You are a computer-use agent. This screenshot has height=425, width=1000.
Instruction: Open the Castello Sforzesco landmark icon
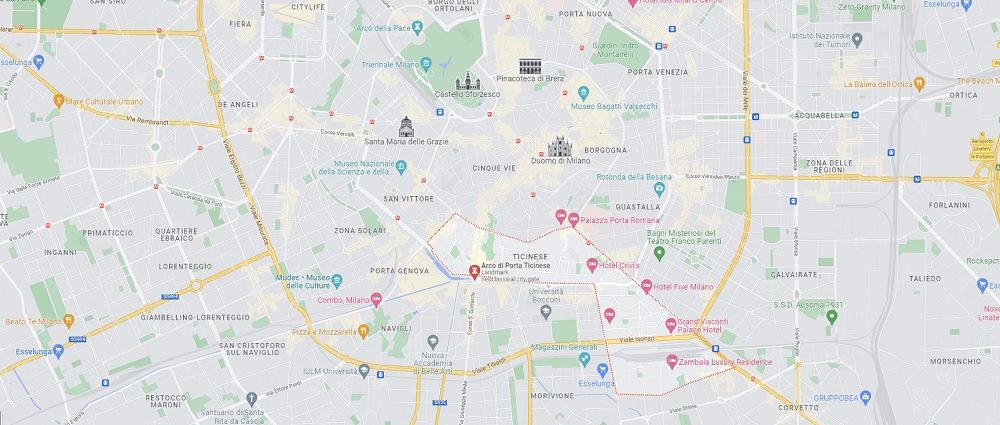point(467,81)
